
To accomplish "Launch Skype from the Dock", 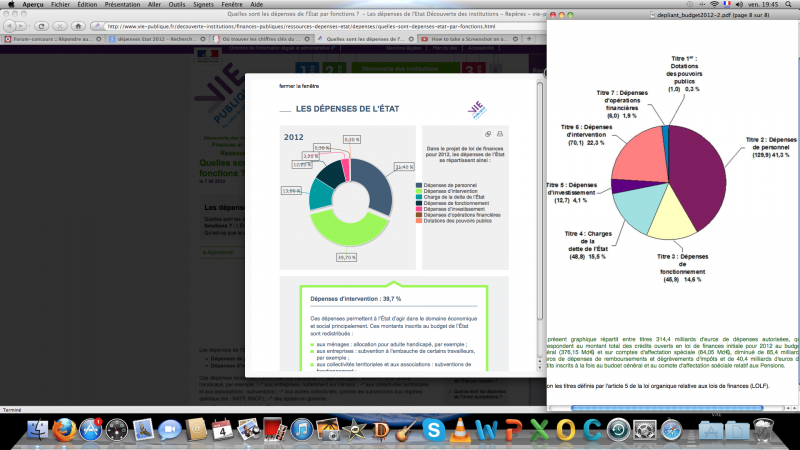I will [432, 429].
